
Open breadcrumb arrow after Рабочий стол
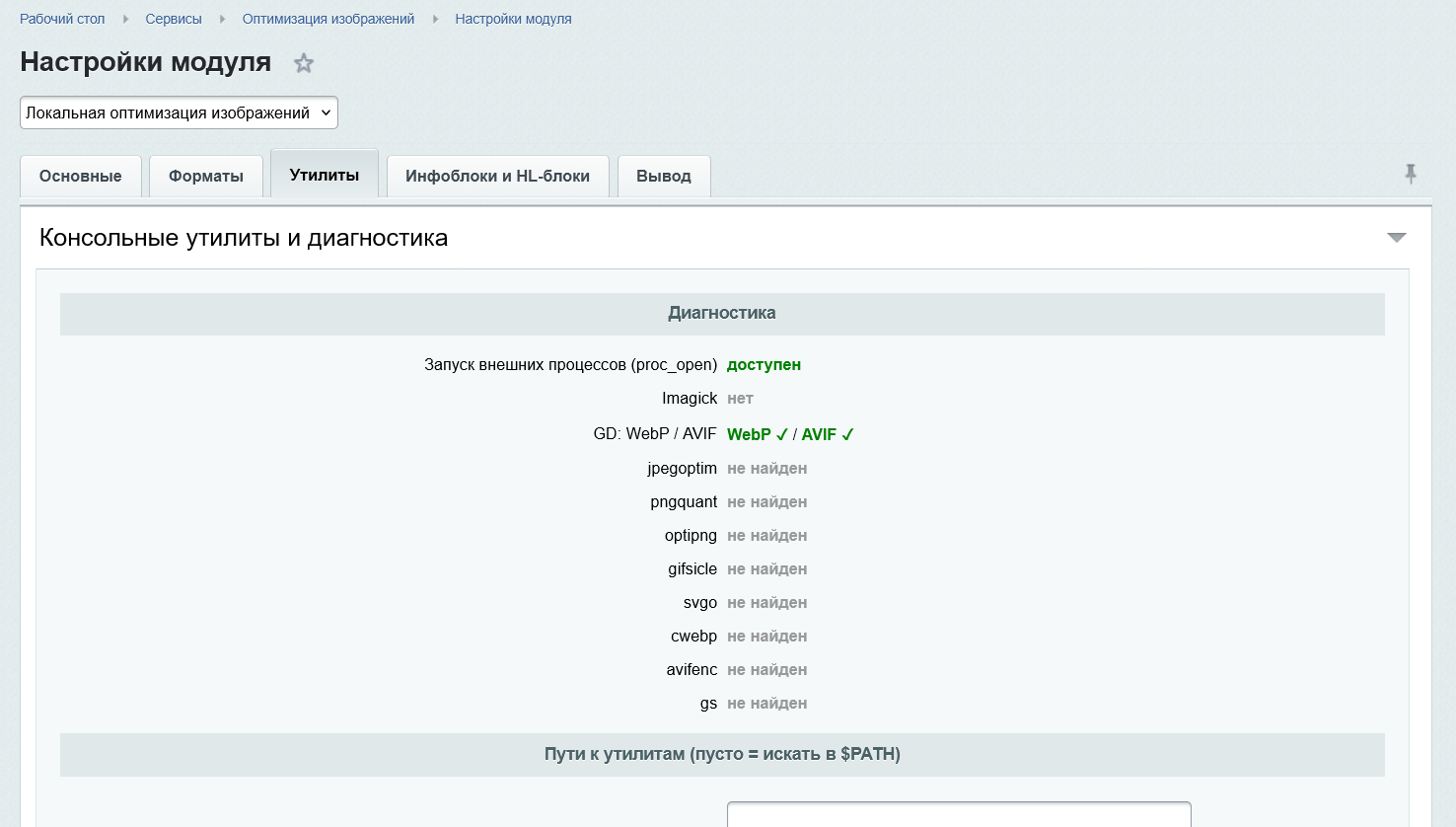(125, 19)
